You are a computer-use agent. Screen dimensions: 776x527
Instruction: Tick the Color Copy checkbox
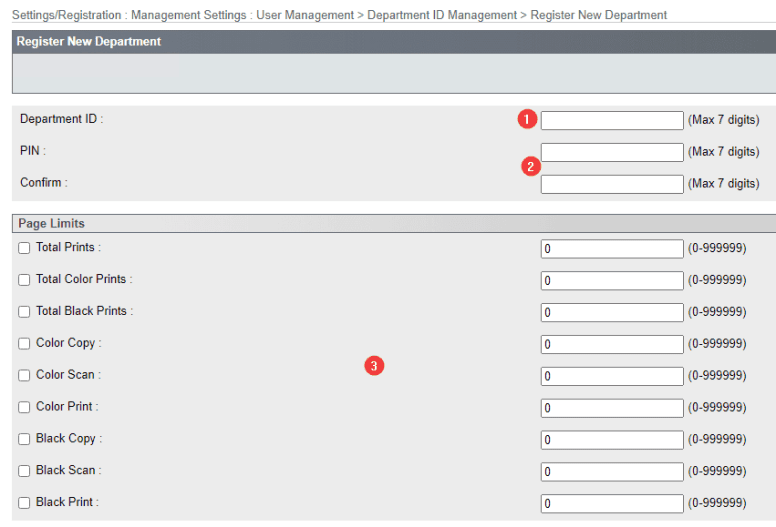[24, 344]
